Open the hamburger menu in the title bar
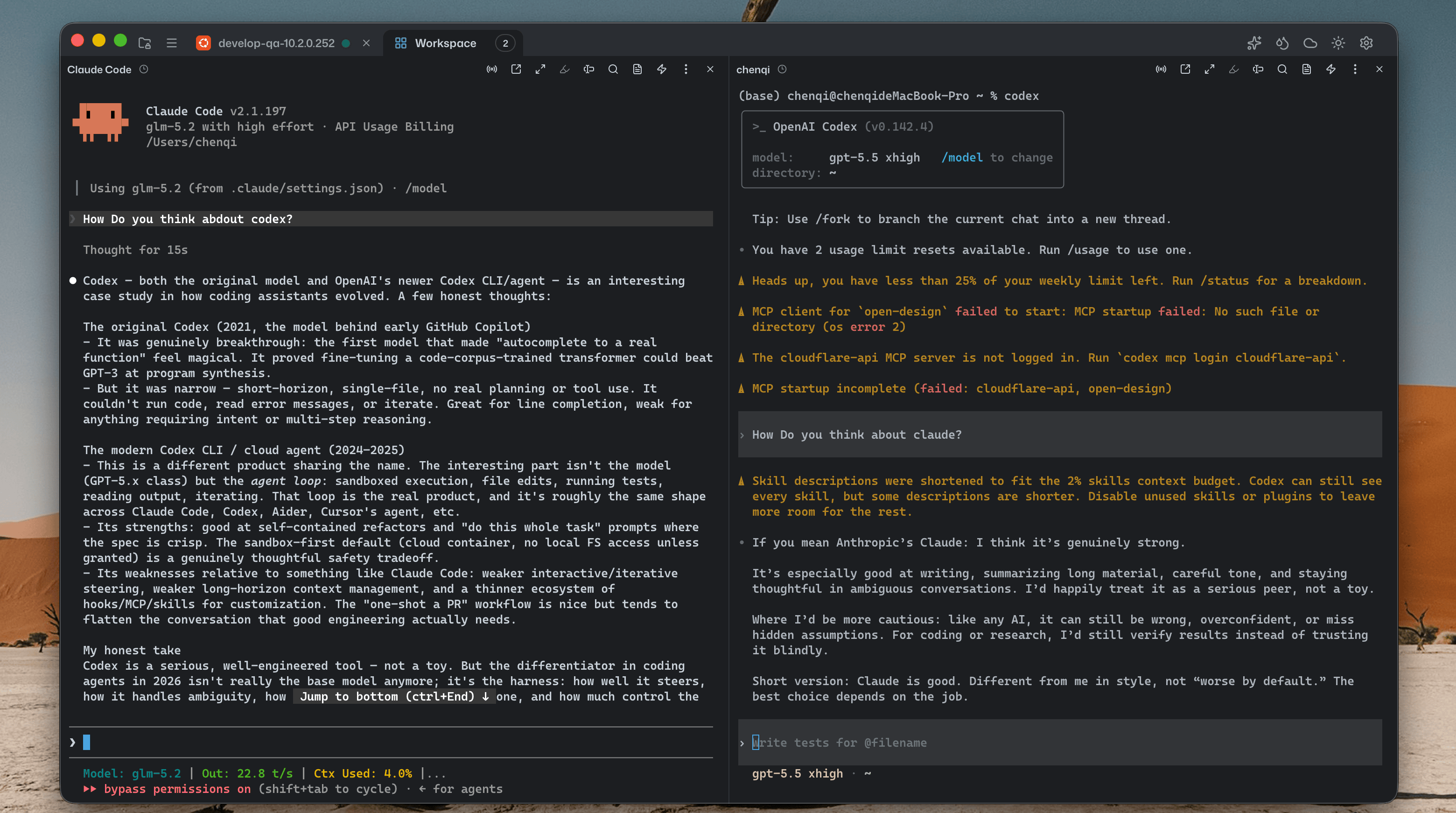1456x813 pixels. click(172, 43)
